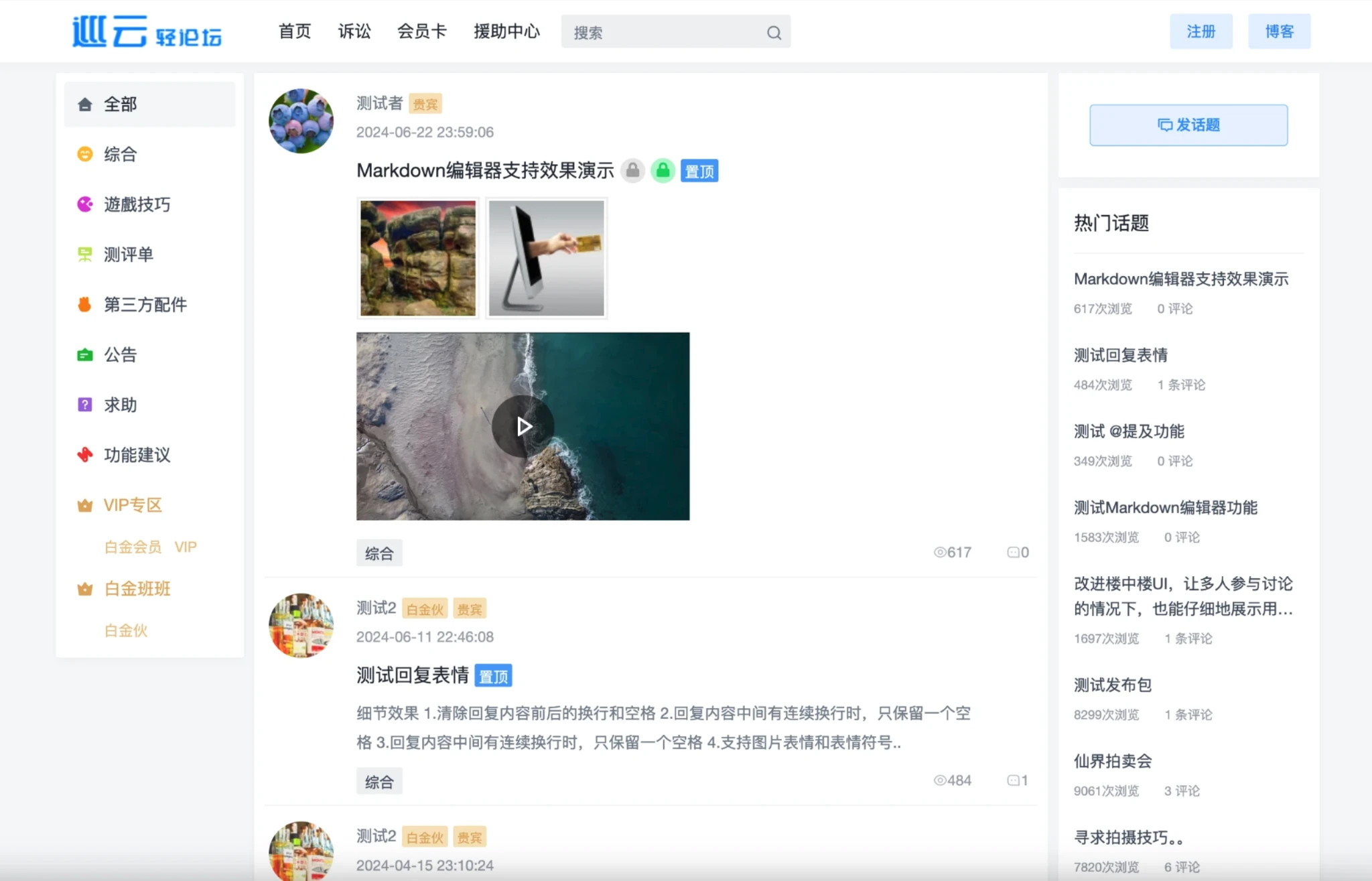Open the 求助 question mark category
Image resolution: width=1372 pixels, height=881 pixels.
point(85,405)
